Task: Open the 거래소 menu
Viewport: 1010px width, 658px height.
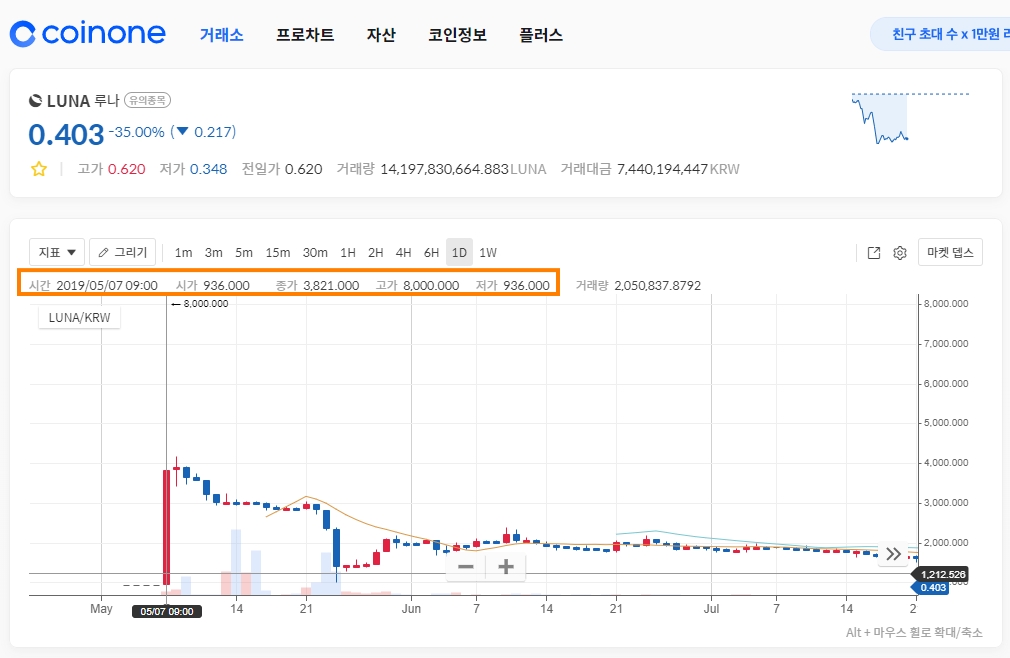Action: 222,35
